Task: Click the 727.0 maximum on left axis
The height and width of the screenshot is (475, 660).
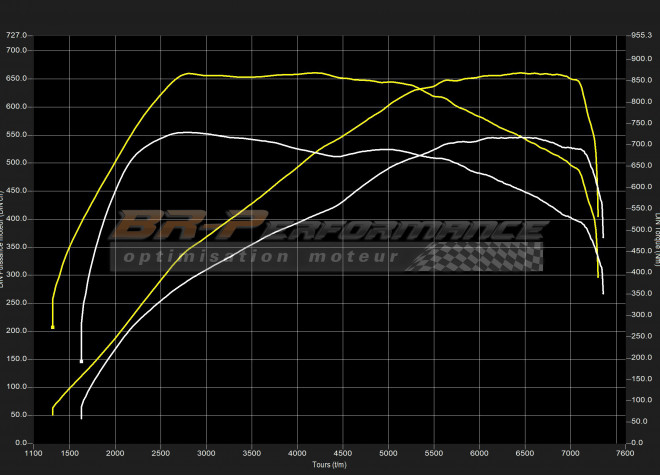Action: 18,35
